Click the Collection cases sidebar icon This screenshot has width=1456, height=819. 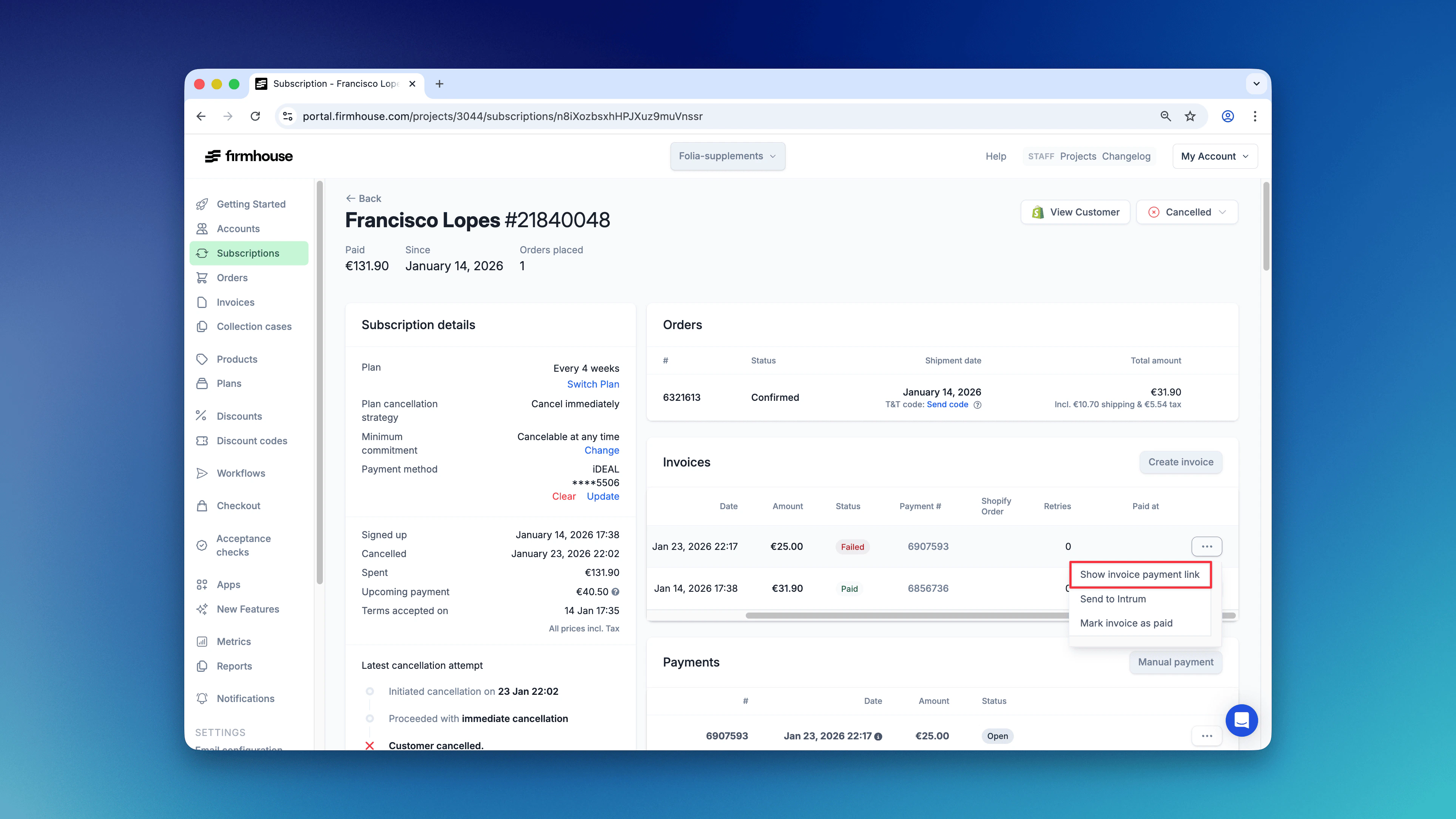203,326
